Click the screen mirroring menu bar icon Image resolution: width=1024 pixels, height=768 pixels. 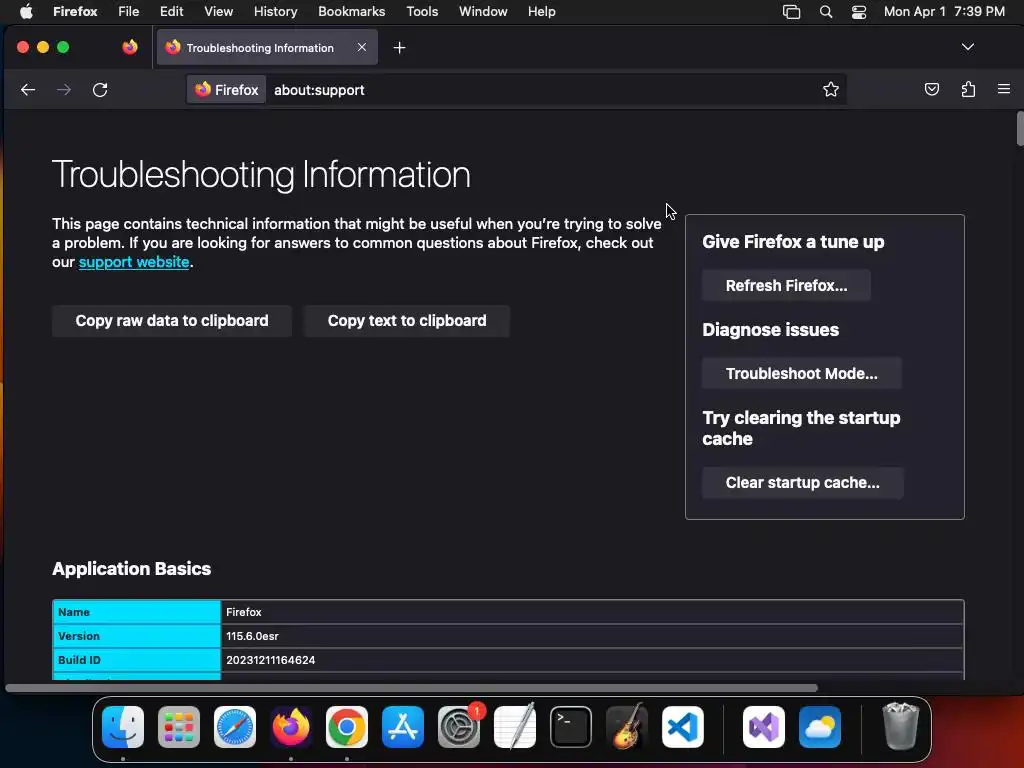pos(792,12)
